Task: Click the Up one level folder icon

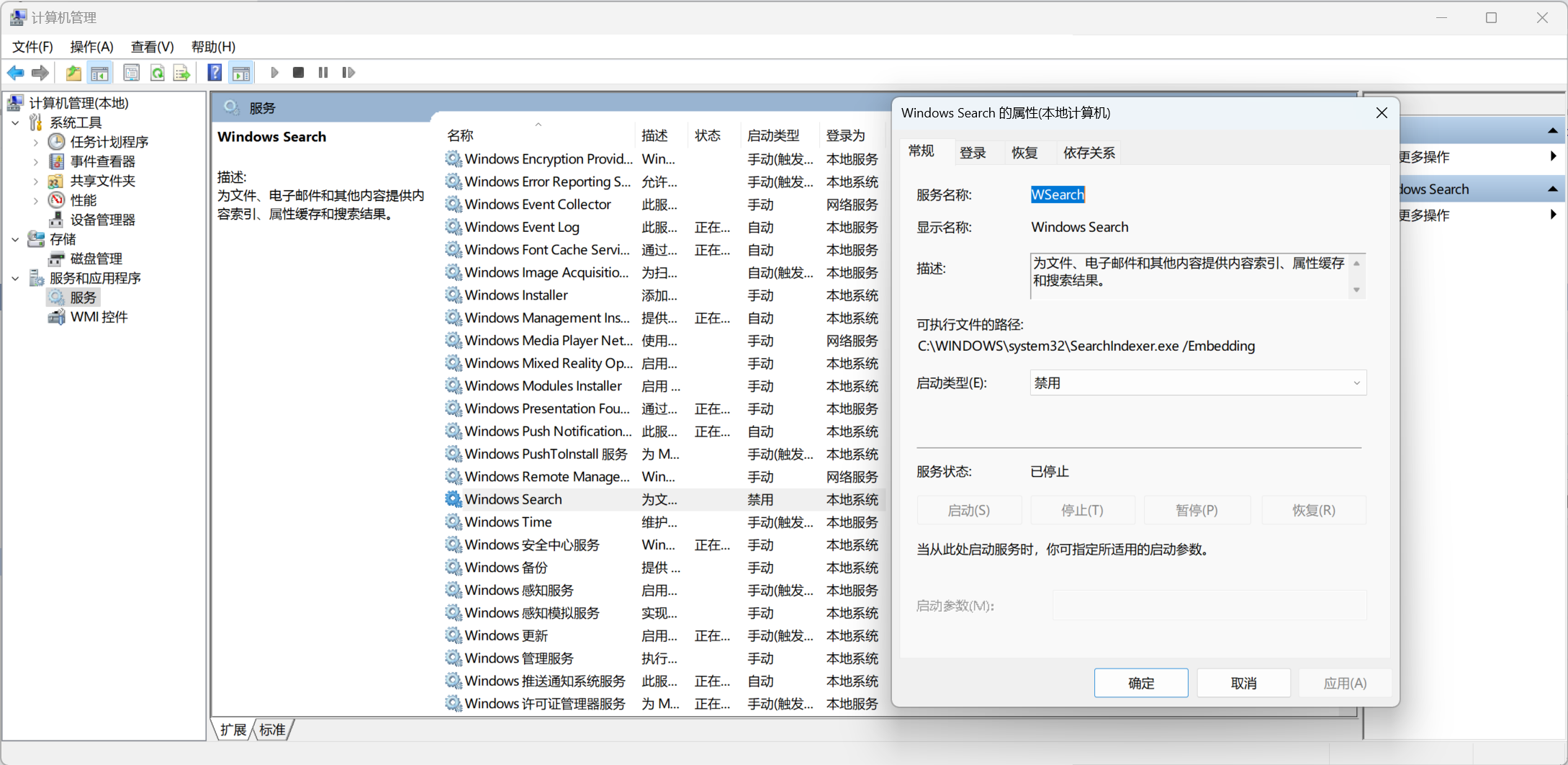Action: pyautogui.click(x=73, y=73)
